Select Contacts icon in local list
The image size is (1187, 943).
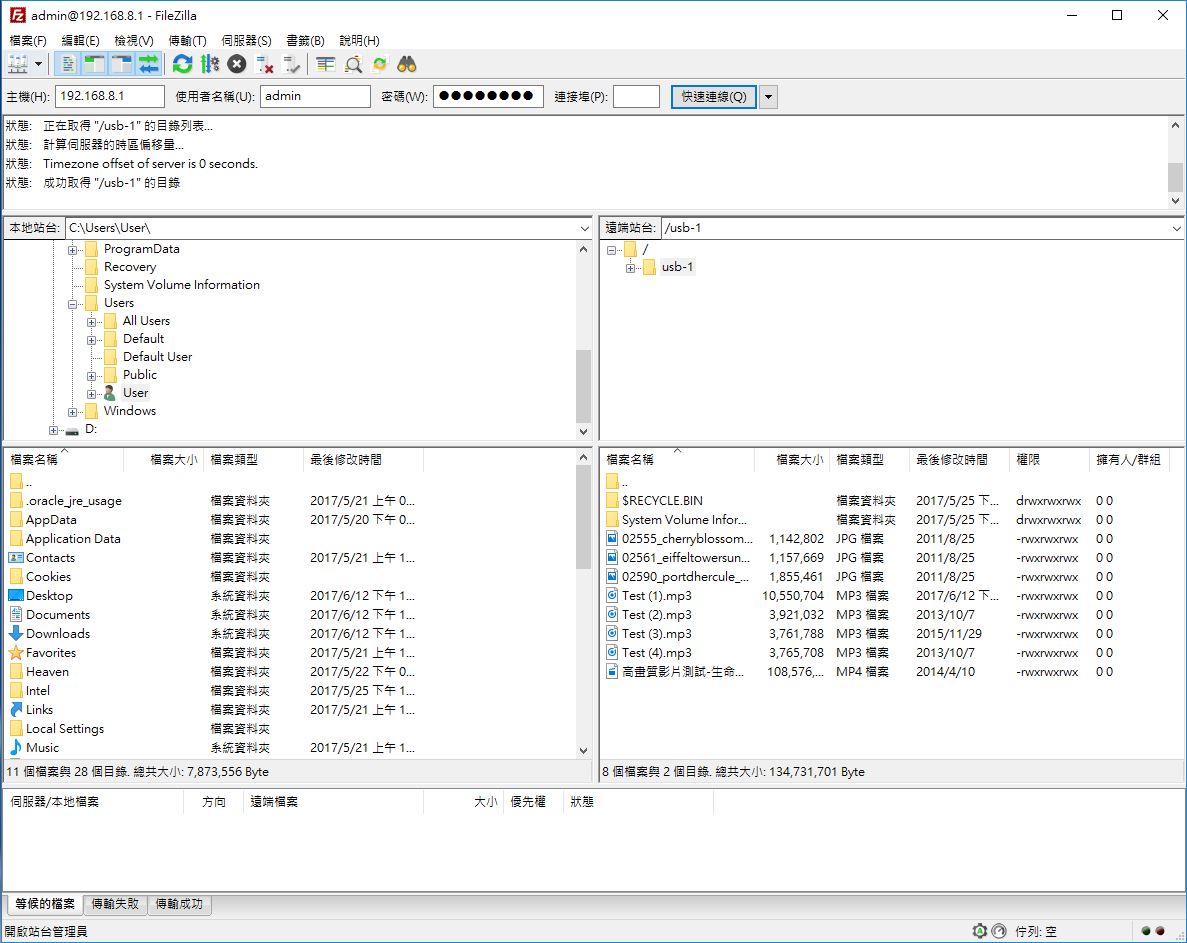point(16,558)
